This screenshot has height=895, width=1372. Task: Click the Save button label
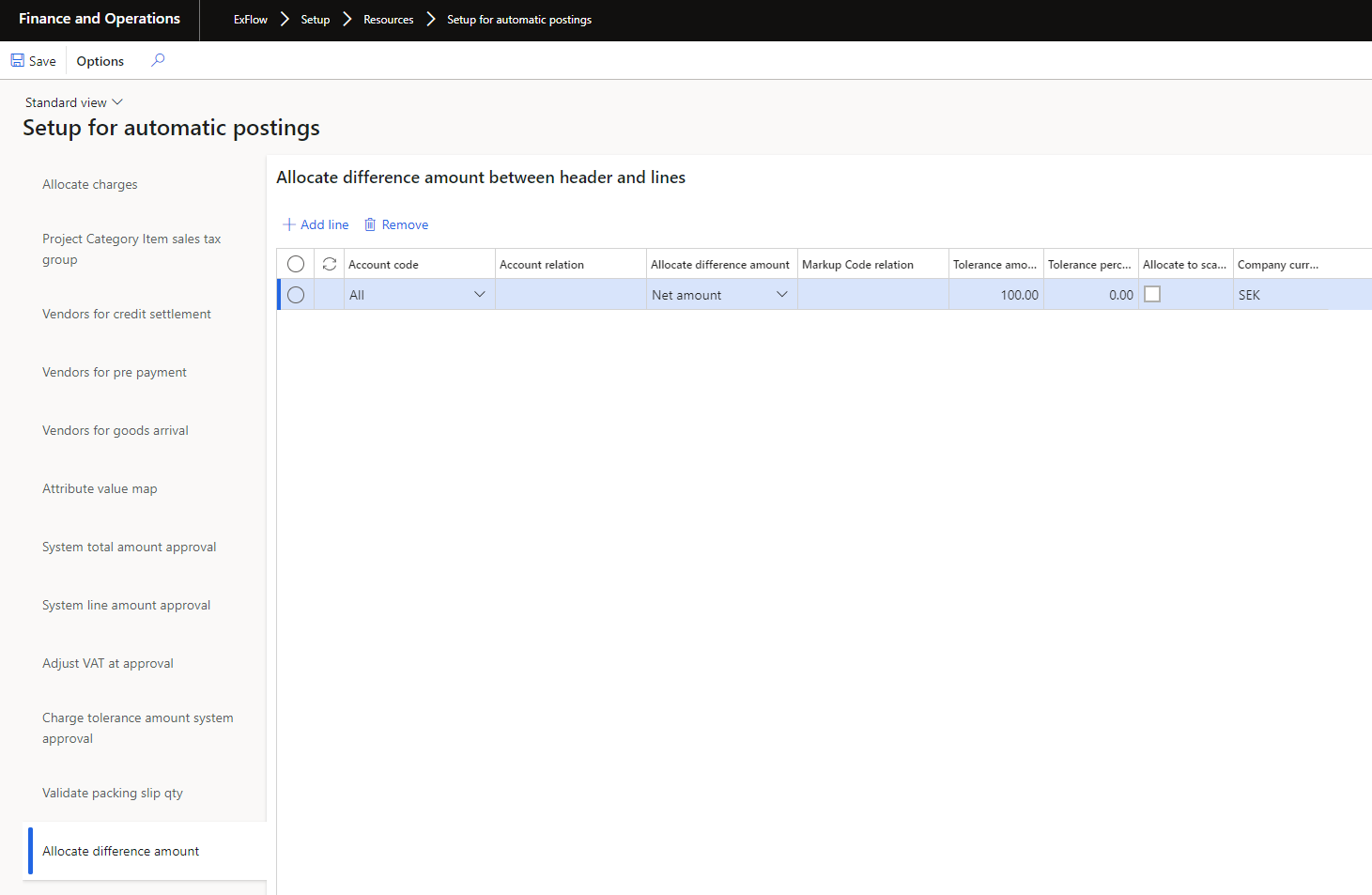[42, 61]
